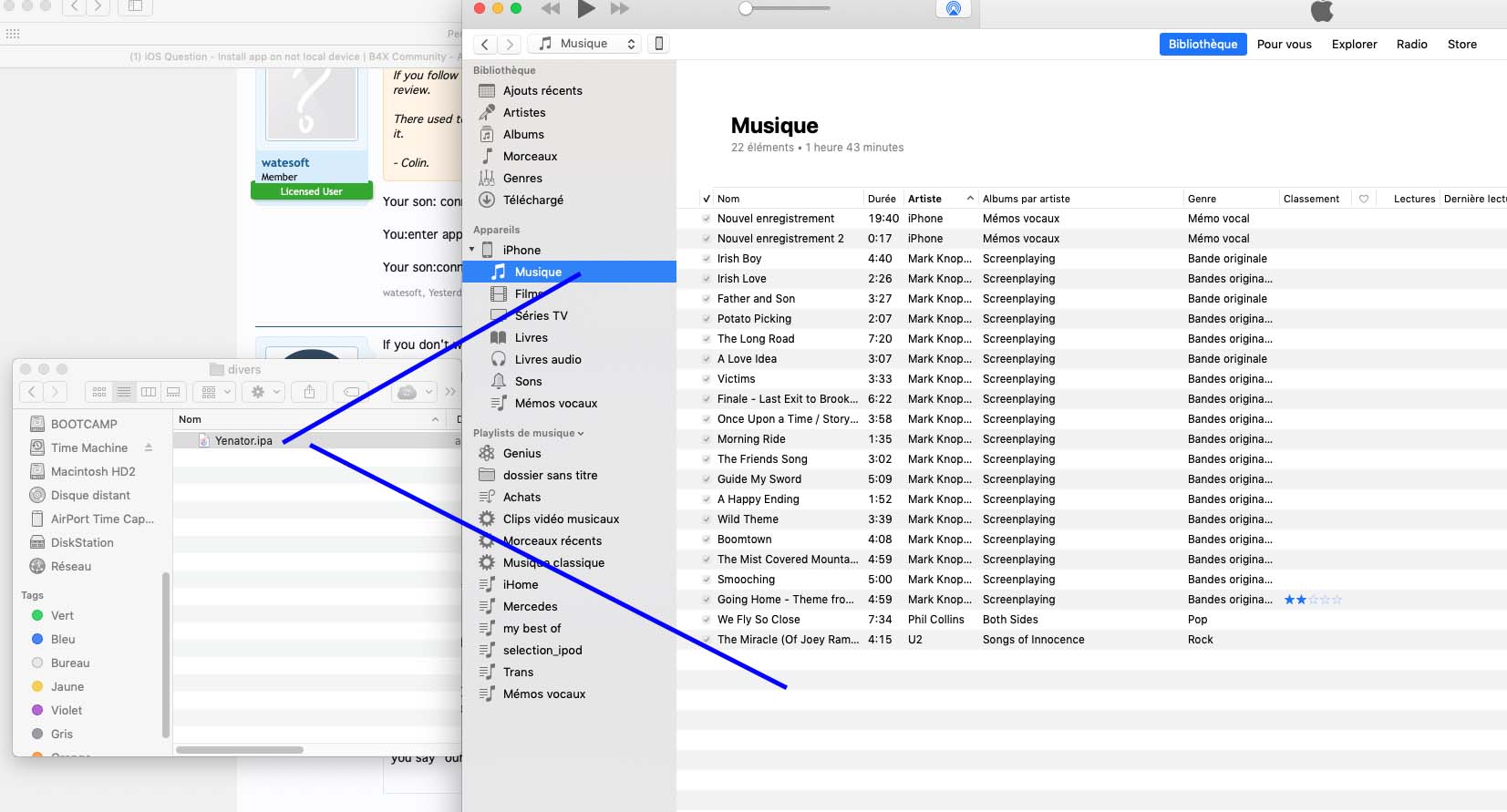Click the fast-forward next track button
The width and height of the screenshot is (1507, 812).
tap(620, 8)
